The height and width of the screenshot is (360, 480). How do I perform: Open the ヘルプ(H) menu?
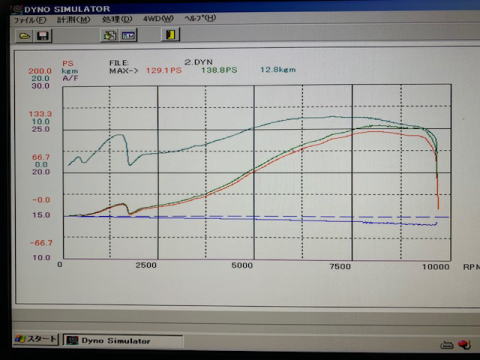pyautogui.click(x=200, y=18)
